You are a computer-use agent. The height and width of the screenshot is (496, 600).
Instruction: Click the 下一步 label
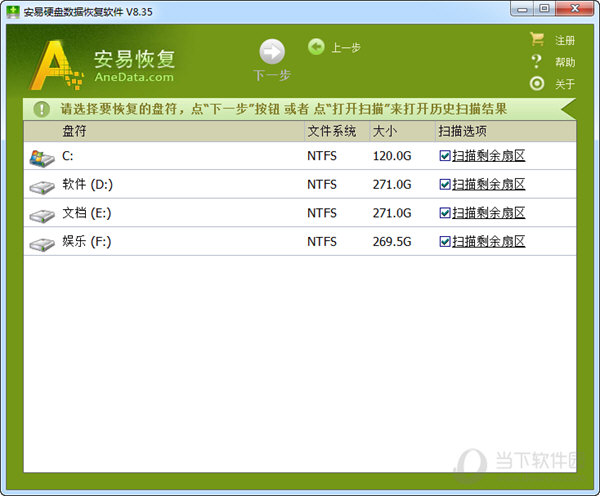coord(272,75)
